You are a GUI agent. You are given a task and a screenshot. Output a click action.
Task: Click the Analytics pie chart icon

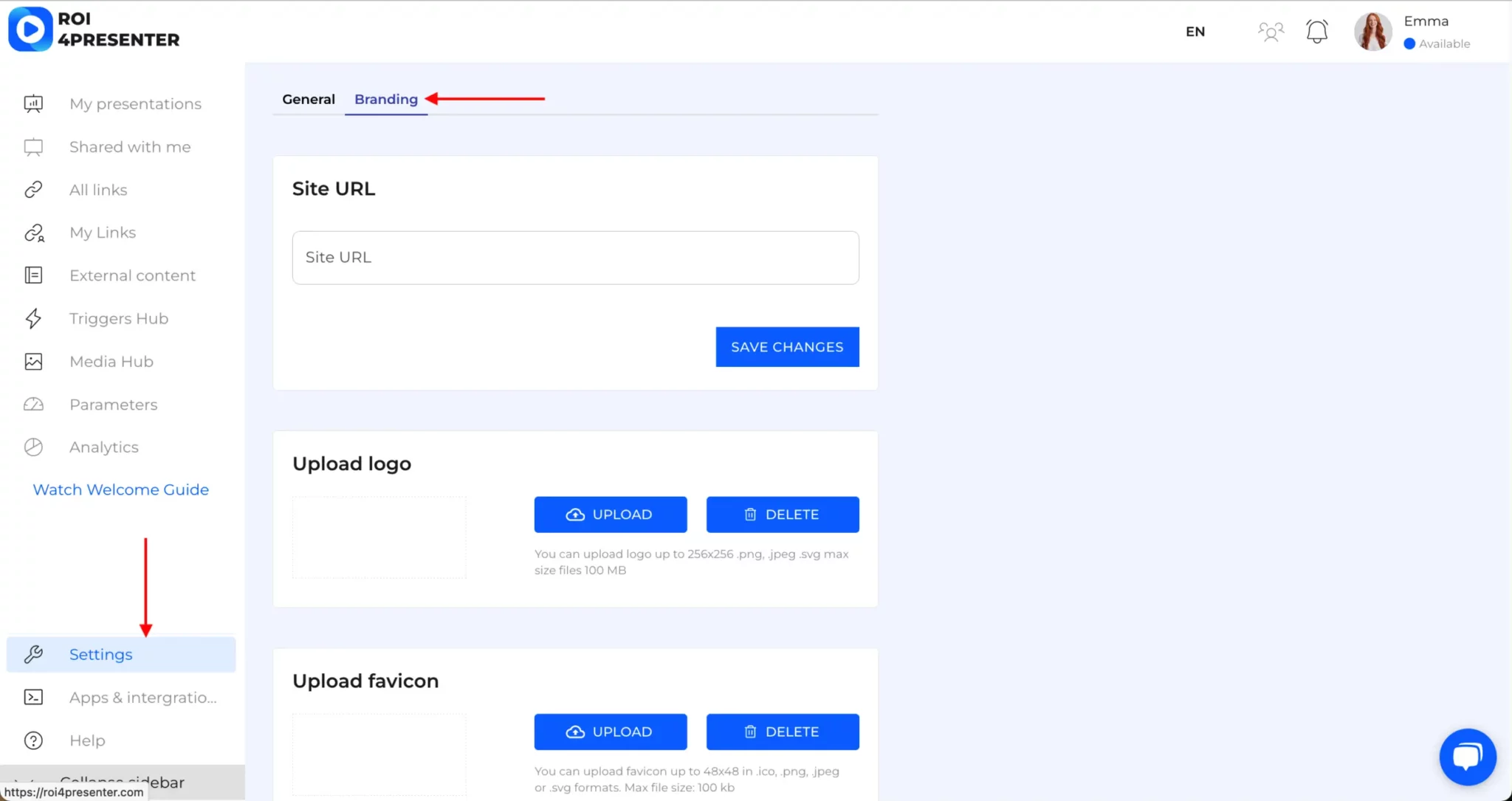coord(33,447)
